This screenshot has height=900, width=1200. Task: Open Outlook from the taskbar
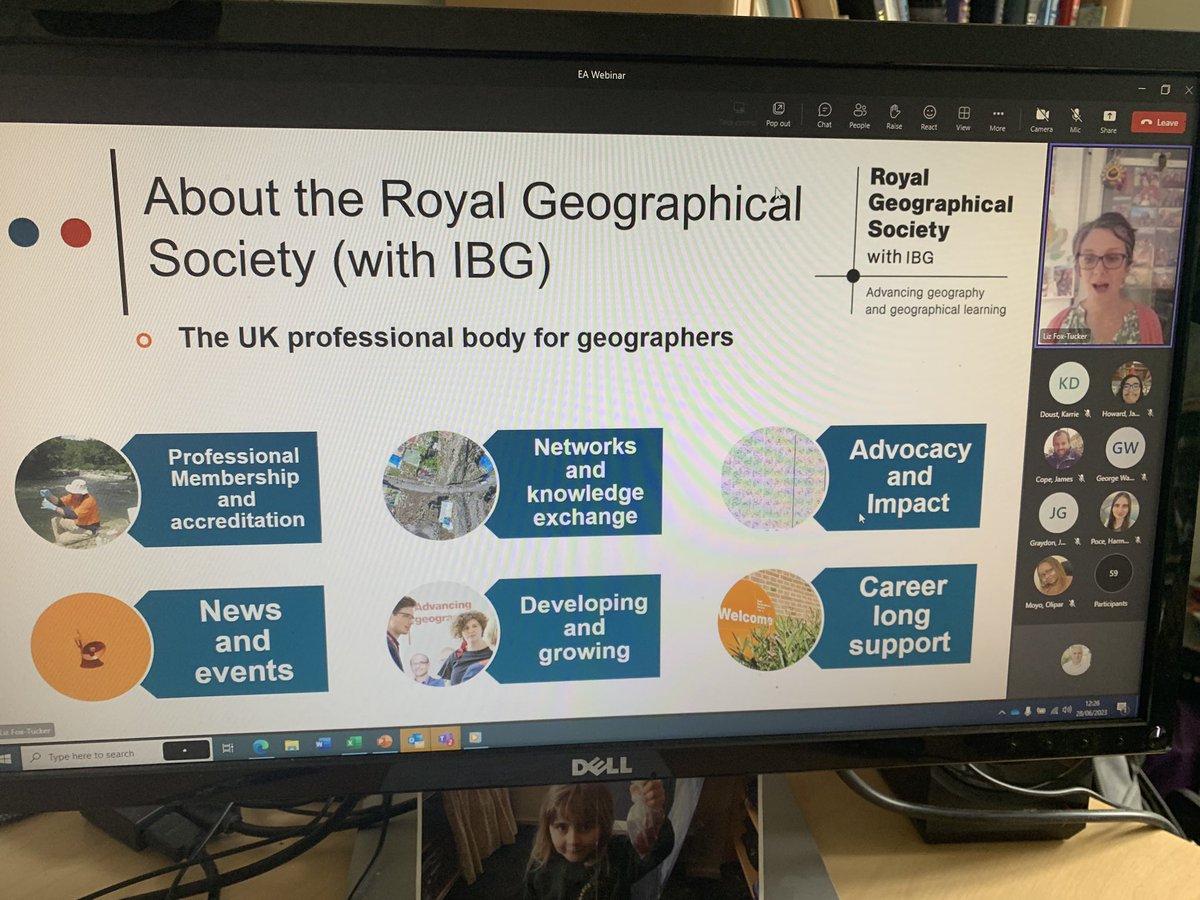415,740
